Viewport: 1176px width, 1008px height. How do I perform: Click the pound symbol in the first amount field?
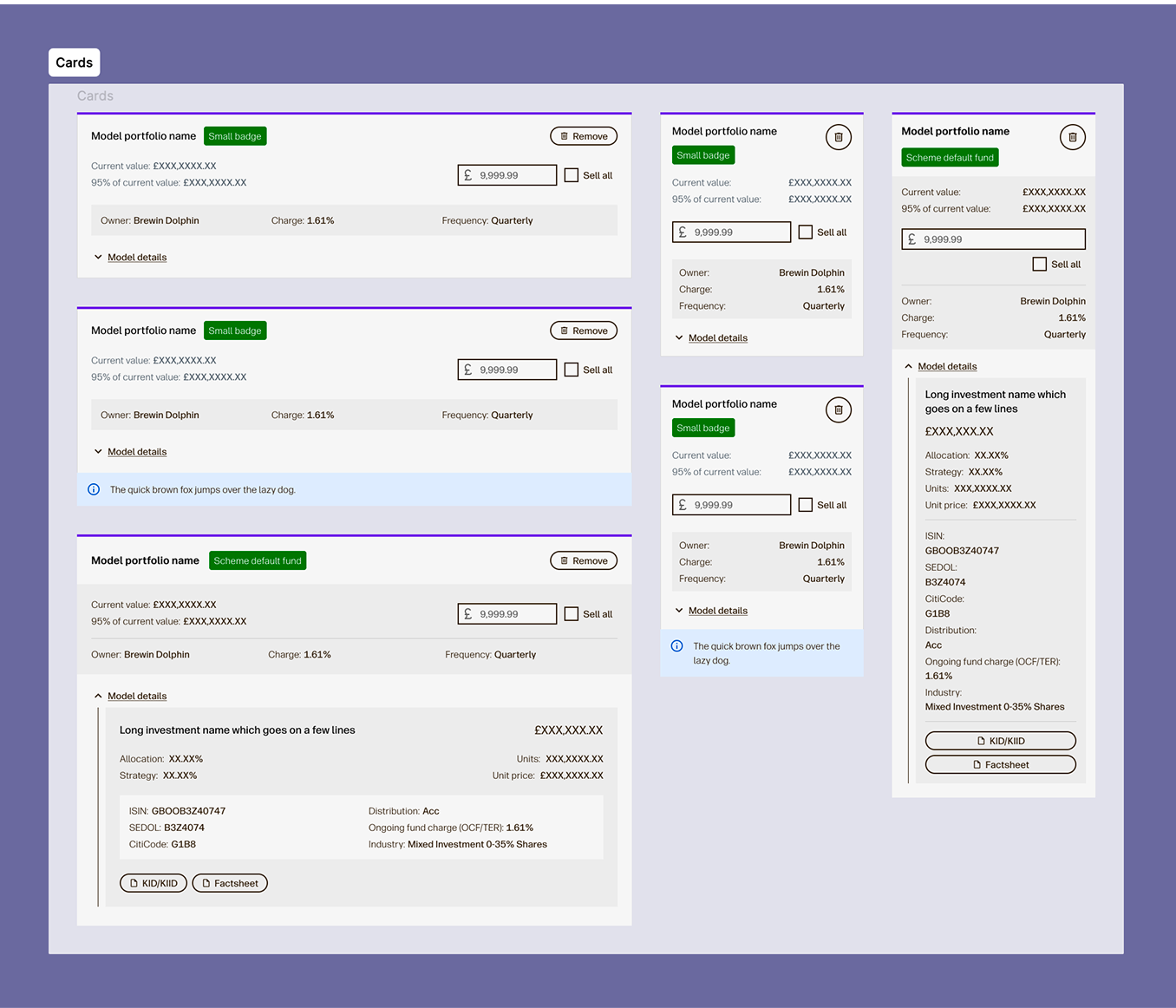(467, 174)
